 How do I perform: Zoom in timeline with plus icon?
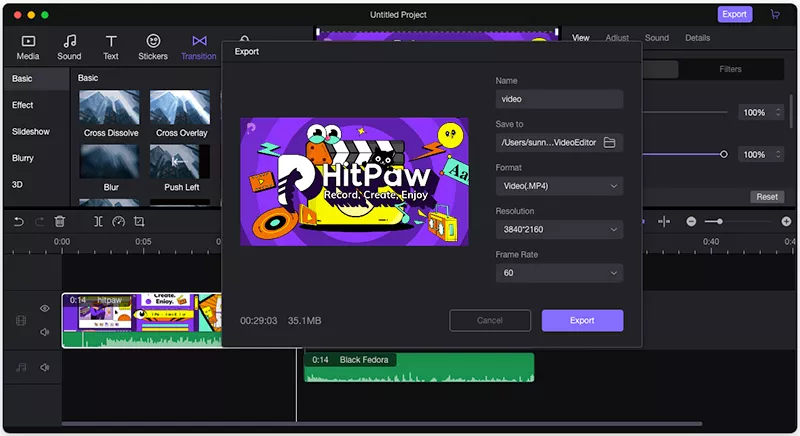point(786,221)
